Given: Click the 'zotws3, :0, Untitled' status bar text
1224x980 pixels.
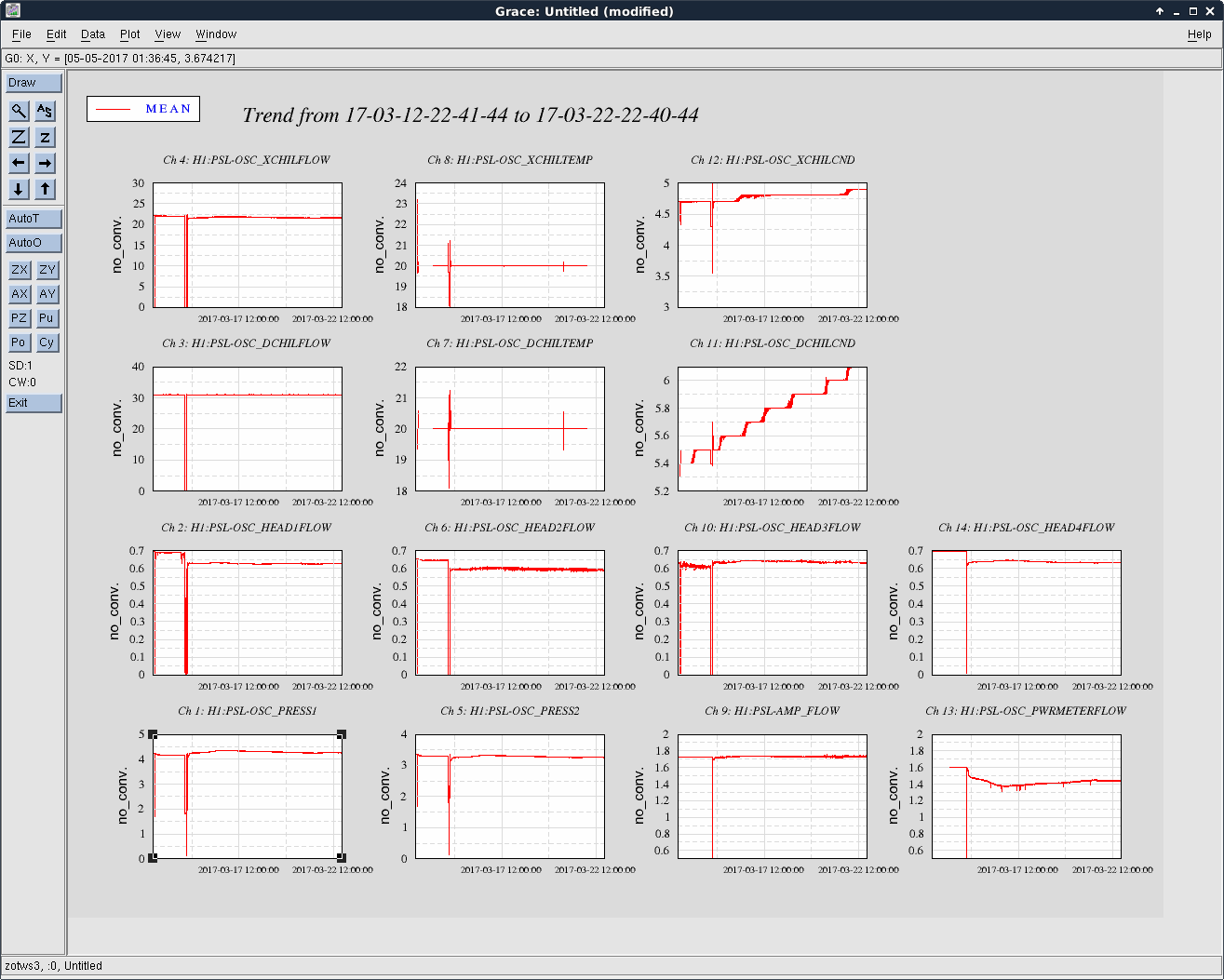Looking at the screenshot, I should (x=53, y=966).
